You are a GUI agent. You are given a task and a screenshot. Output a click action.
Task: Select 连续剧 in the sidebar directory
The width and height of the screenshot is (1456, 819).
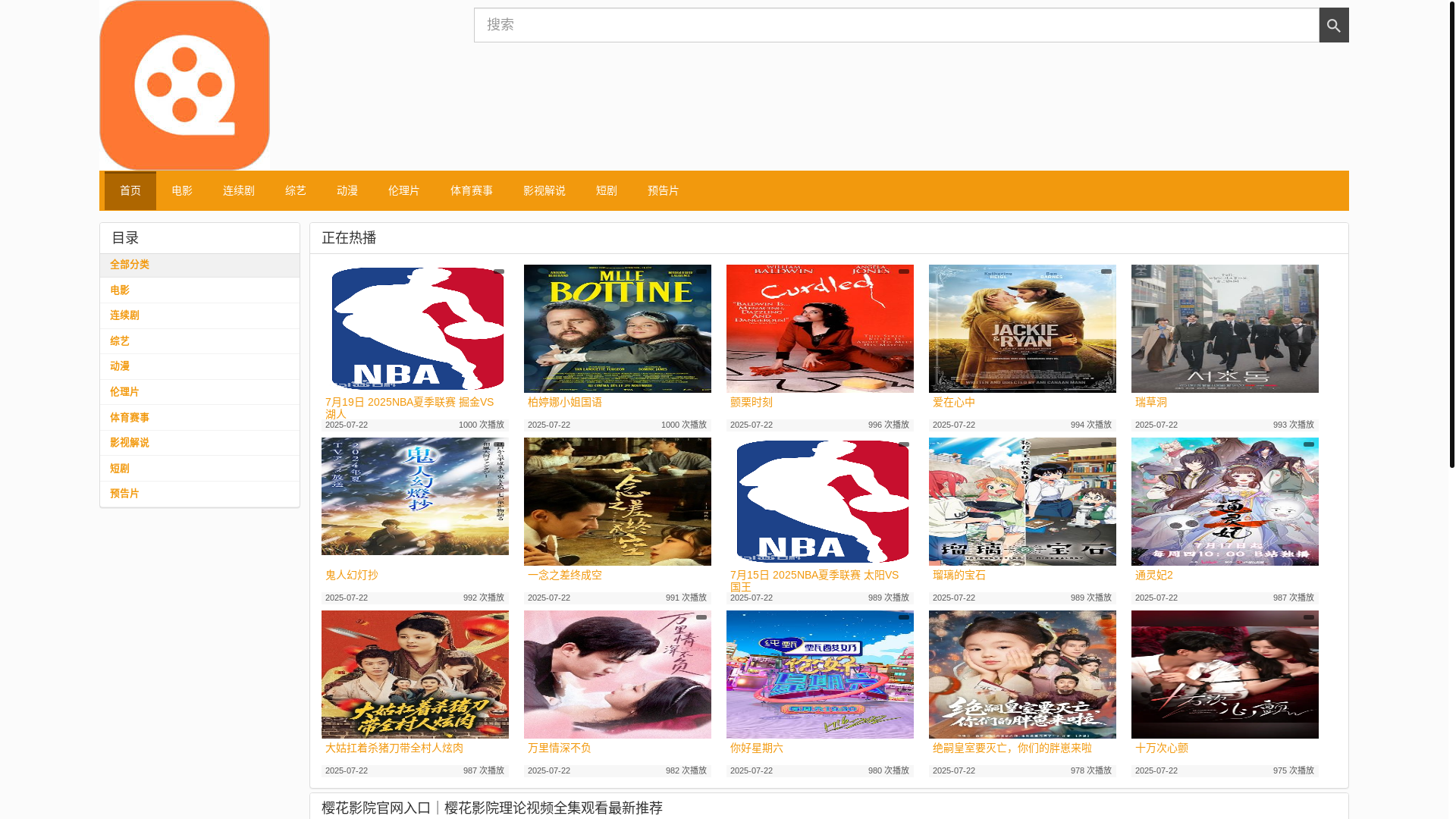(x=199, y=315)
